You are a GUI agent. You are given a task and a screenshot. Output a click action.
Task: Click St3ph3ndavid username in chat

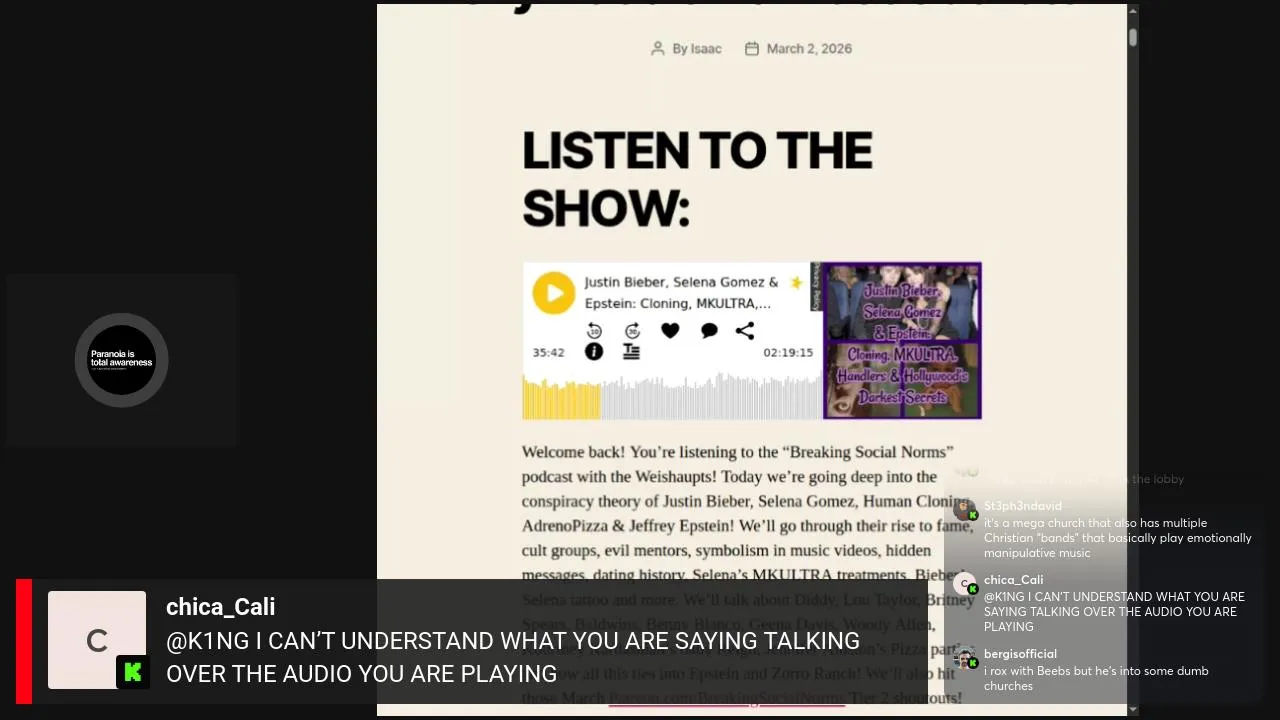pos(1023,506)
